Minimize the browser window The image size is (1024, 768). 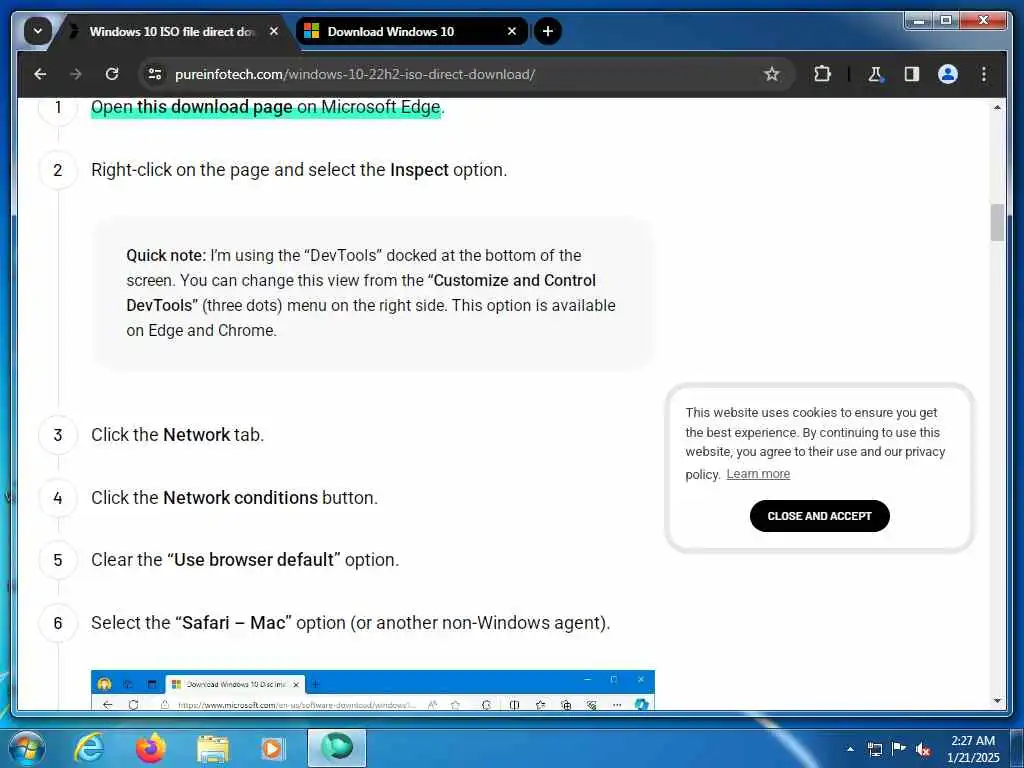(920, 21)
